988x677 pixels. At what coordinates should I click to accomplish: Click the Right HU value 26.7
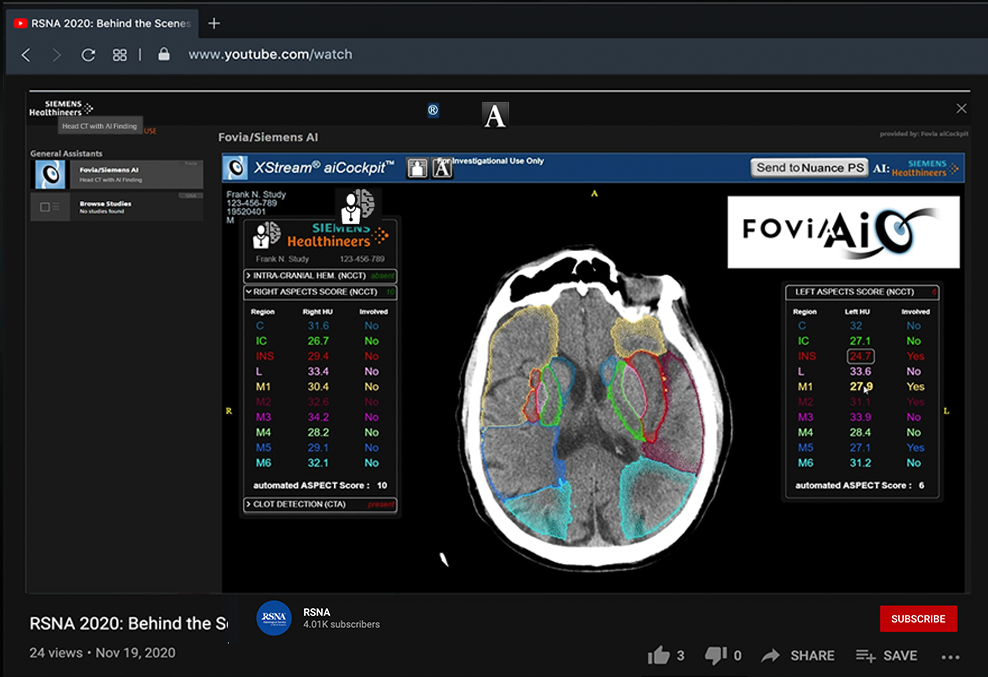(x=318, y=341)
